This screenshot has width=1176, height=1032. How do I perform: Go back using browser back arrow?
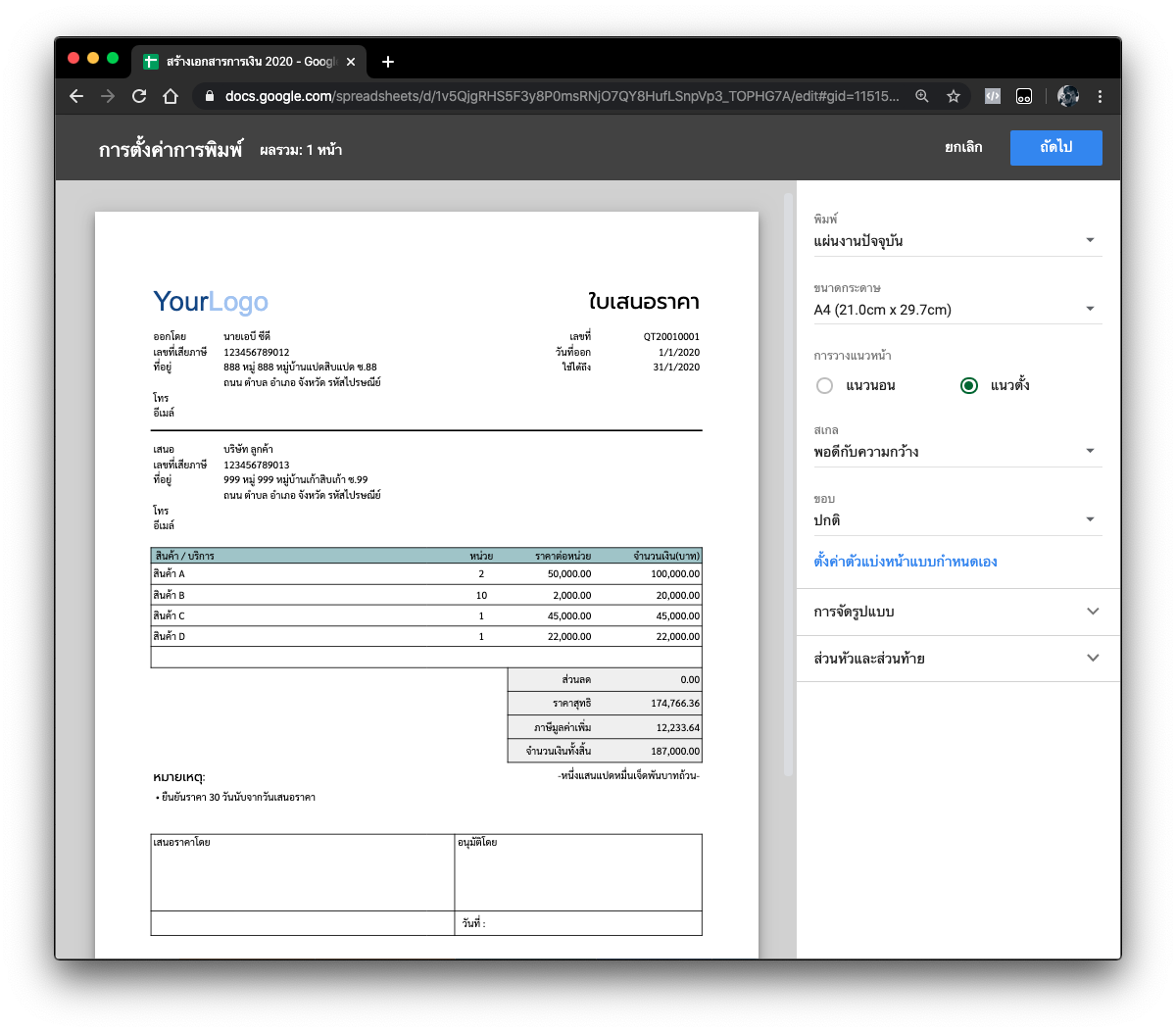76,96
